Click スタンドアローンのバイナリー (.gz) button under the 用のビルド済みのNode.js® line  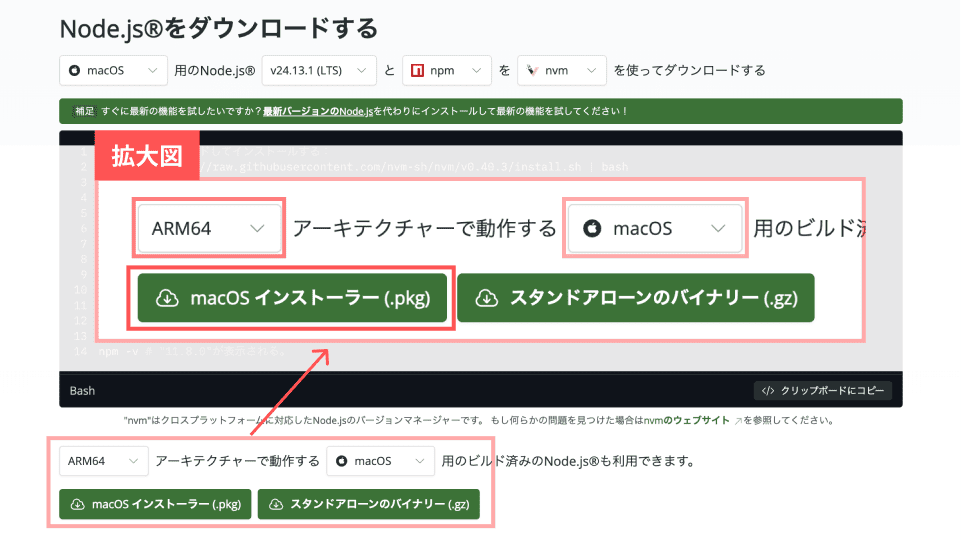coord(369,504)
